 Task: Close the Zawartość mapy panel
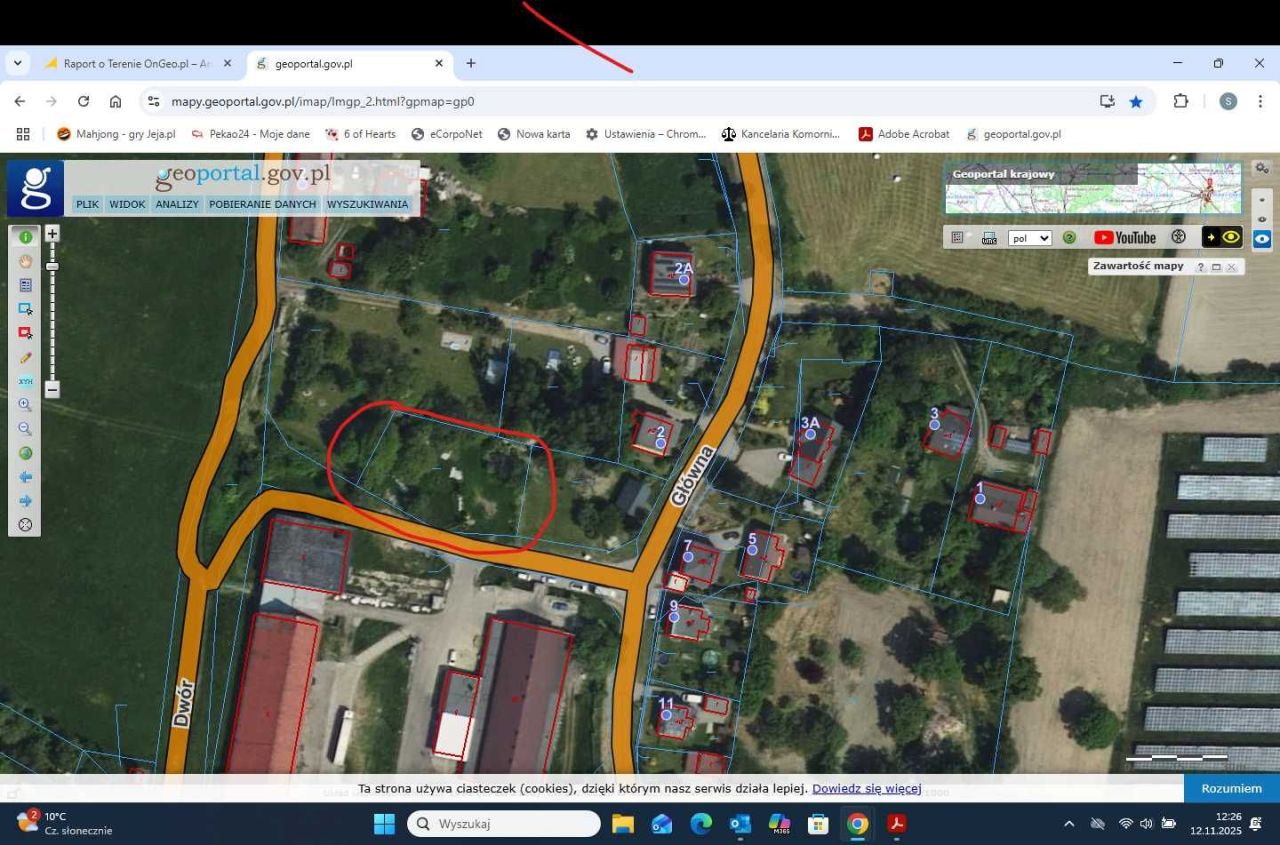click(1232, 267)
